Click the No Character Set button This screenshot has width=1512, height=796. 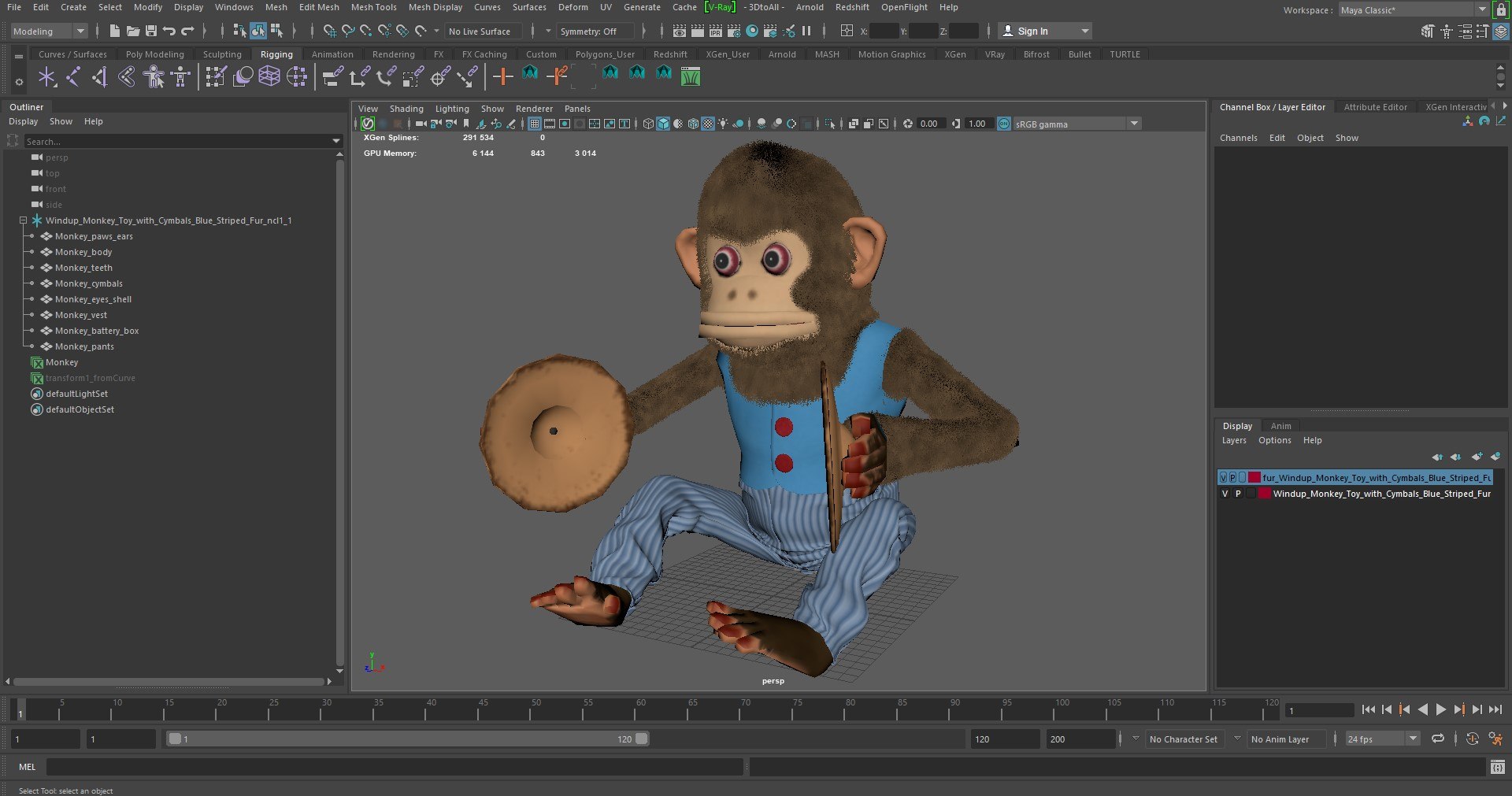[1183, 739]
